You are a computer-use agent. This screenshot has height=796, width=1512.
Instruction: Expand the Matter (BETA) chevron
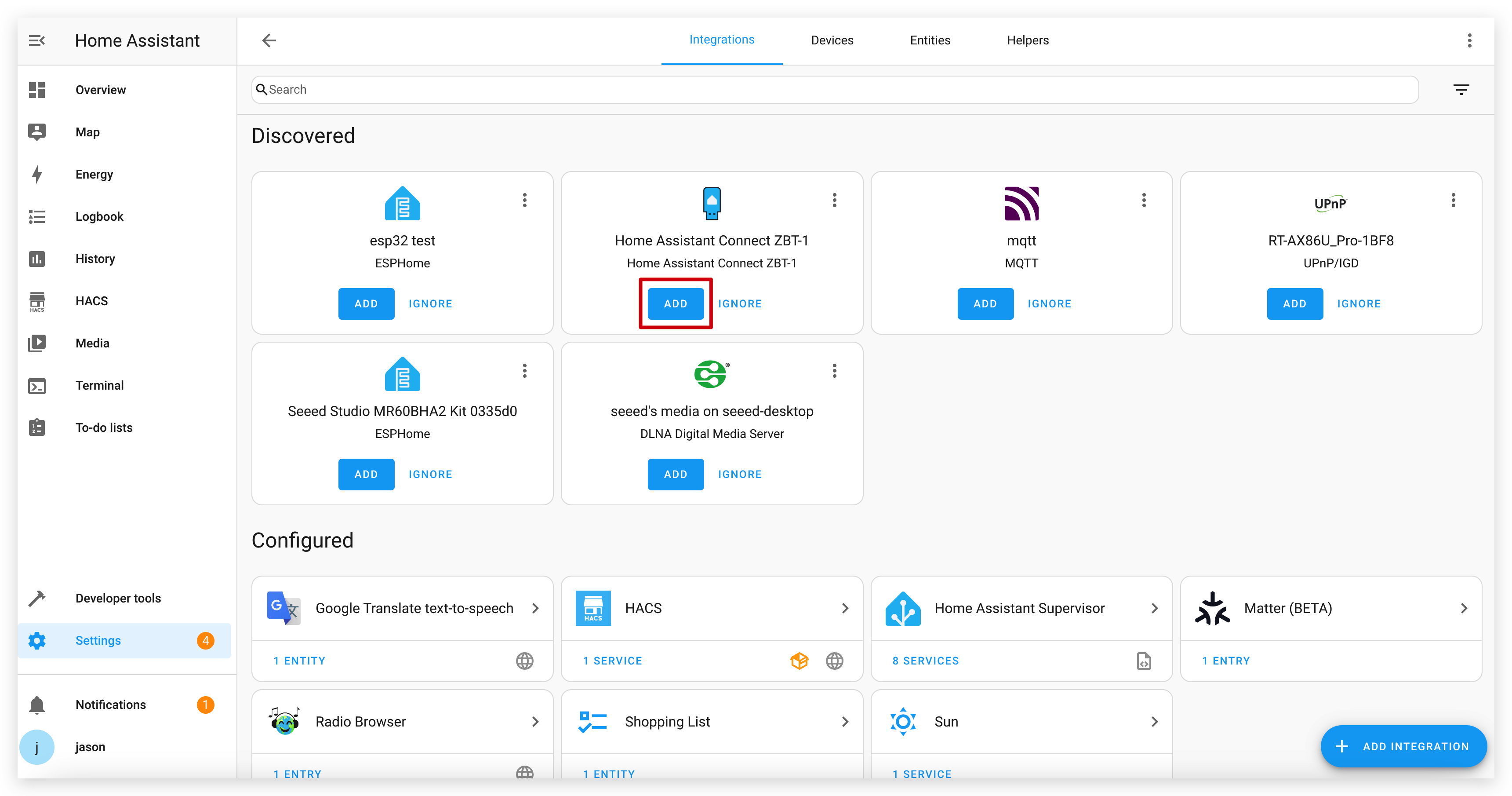point(1463,608)
